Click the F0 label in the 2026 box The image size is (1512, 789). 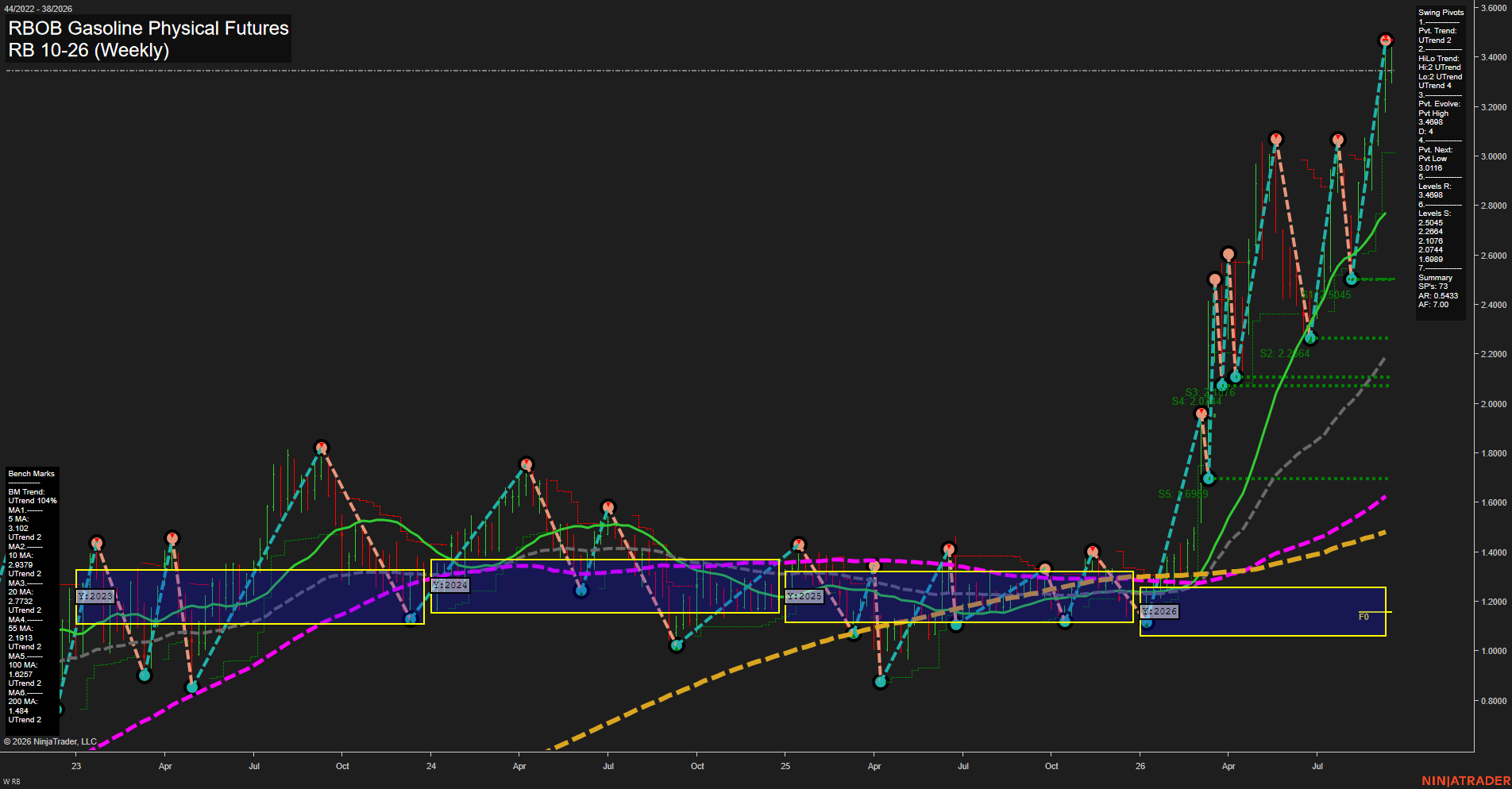click(x=1363, y=617)
